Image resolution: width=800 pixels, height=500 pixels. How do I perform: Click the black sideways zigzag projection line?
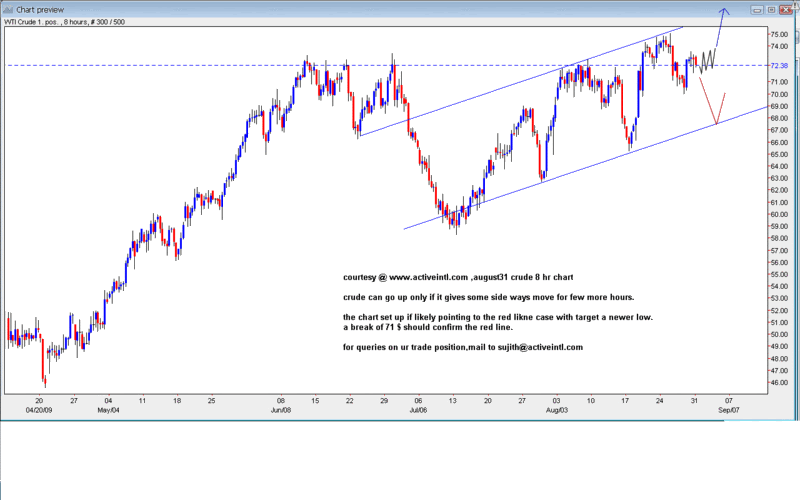[707, 62]
